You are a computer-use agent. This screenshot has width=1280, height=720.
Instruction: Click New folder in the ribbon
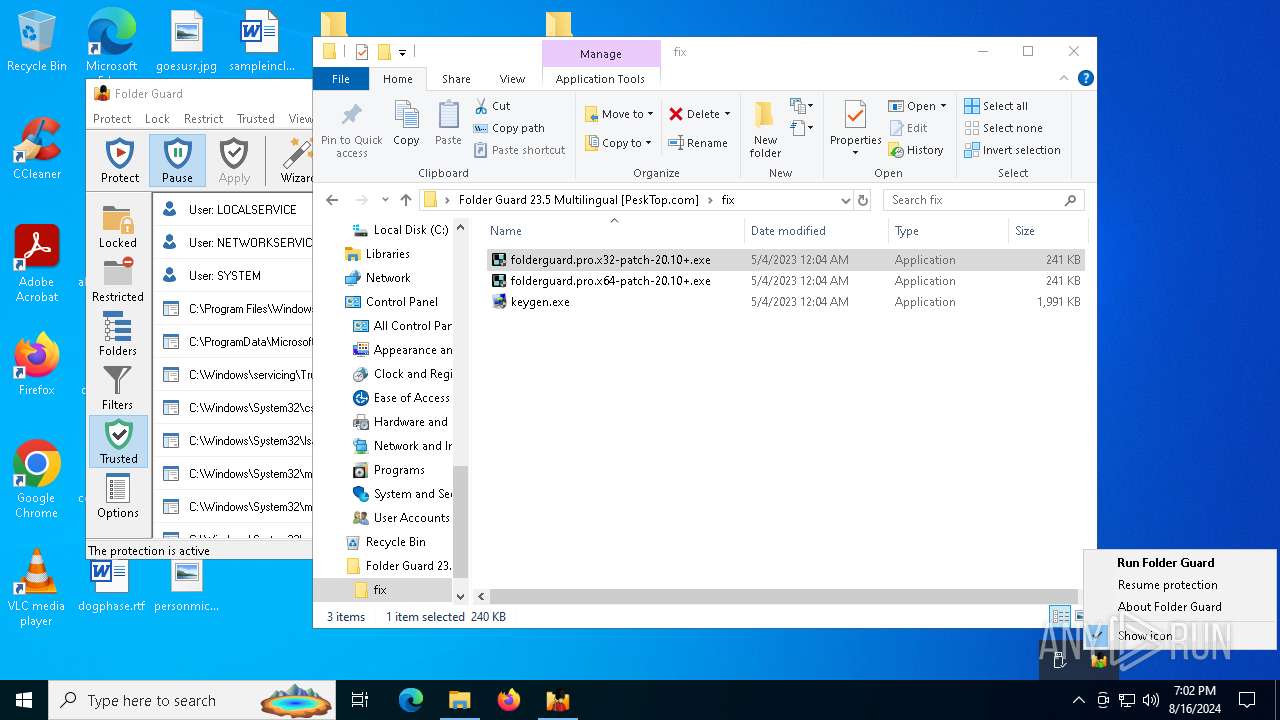point(765,129)
